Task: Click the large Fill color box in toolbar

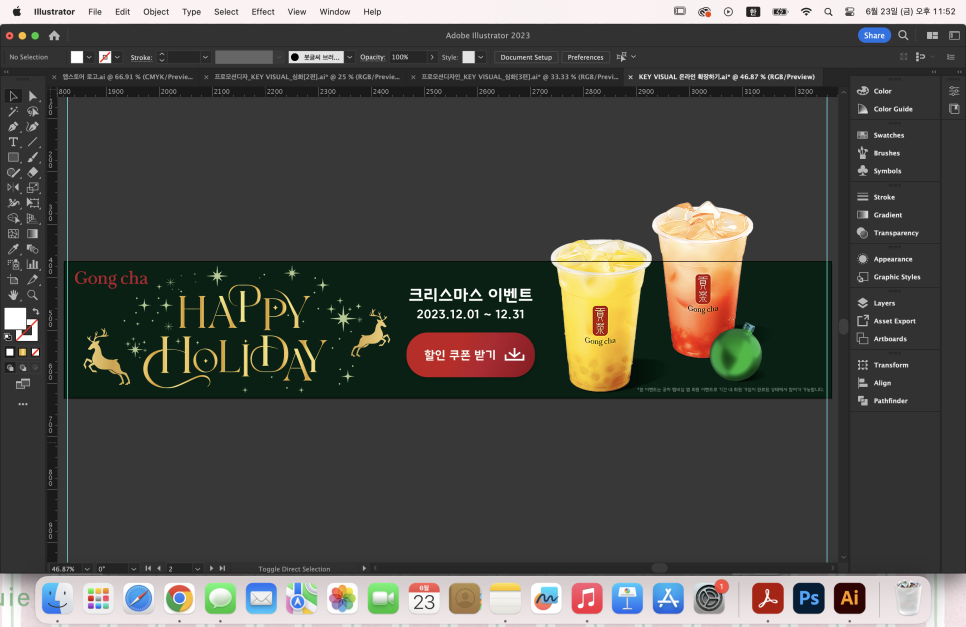Action: pyautogui.click(x=14, y=318)
